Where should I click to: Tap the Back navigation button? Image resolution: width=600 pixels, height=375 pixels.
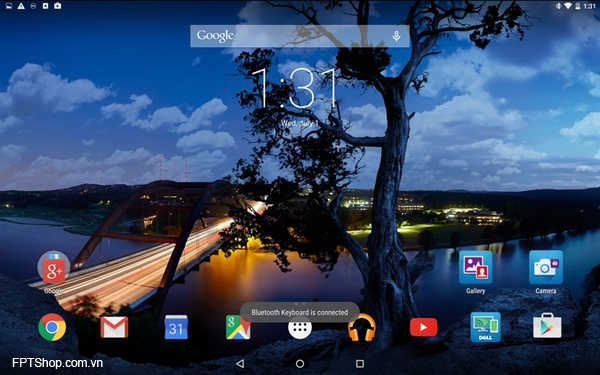point(240,364)
